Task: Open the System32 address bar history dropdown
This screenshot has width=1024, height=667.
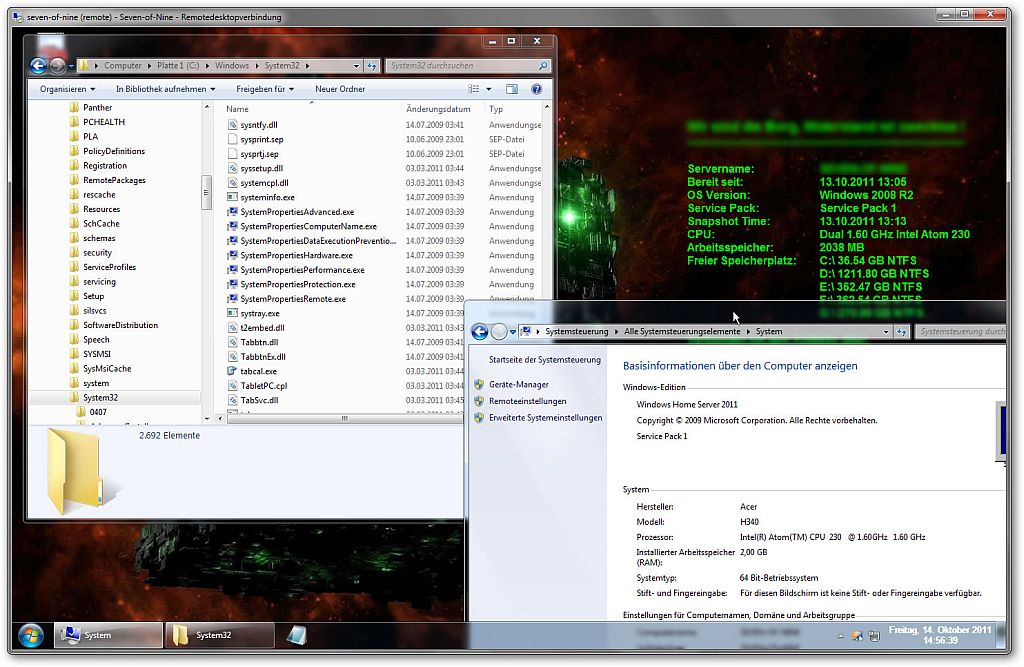Action: tap(356, 65)
